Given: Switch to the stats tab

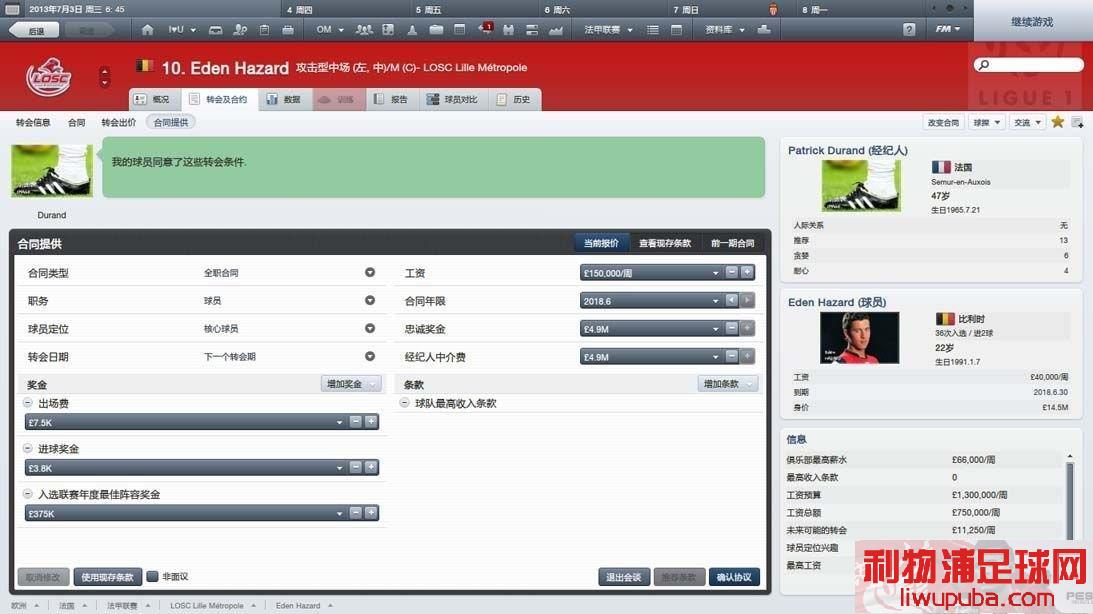Looking at the screenshot, I should coord(285,99).
